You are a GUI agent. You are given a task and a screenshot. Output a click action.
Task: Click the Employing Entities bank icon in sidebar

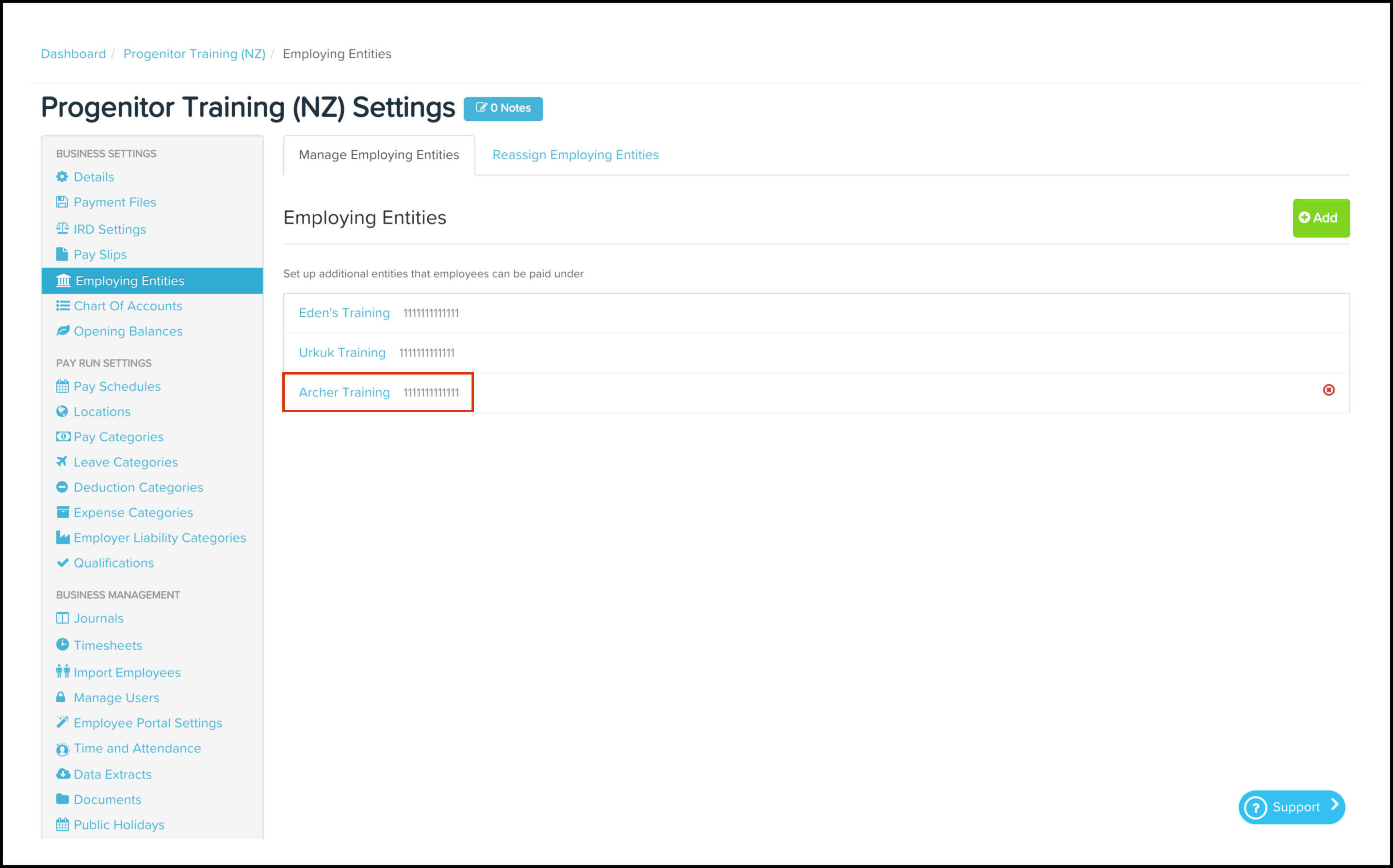[63, 281]
